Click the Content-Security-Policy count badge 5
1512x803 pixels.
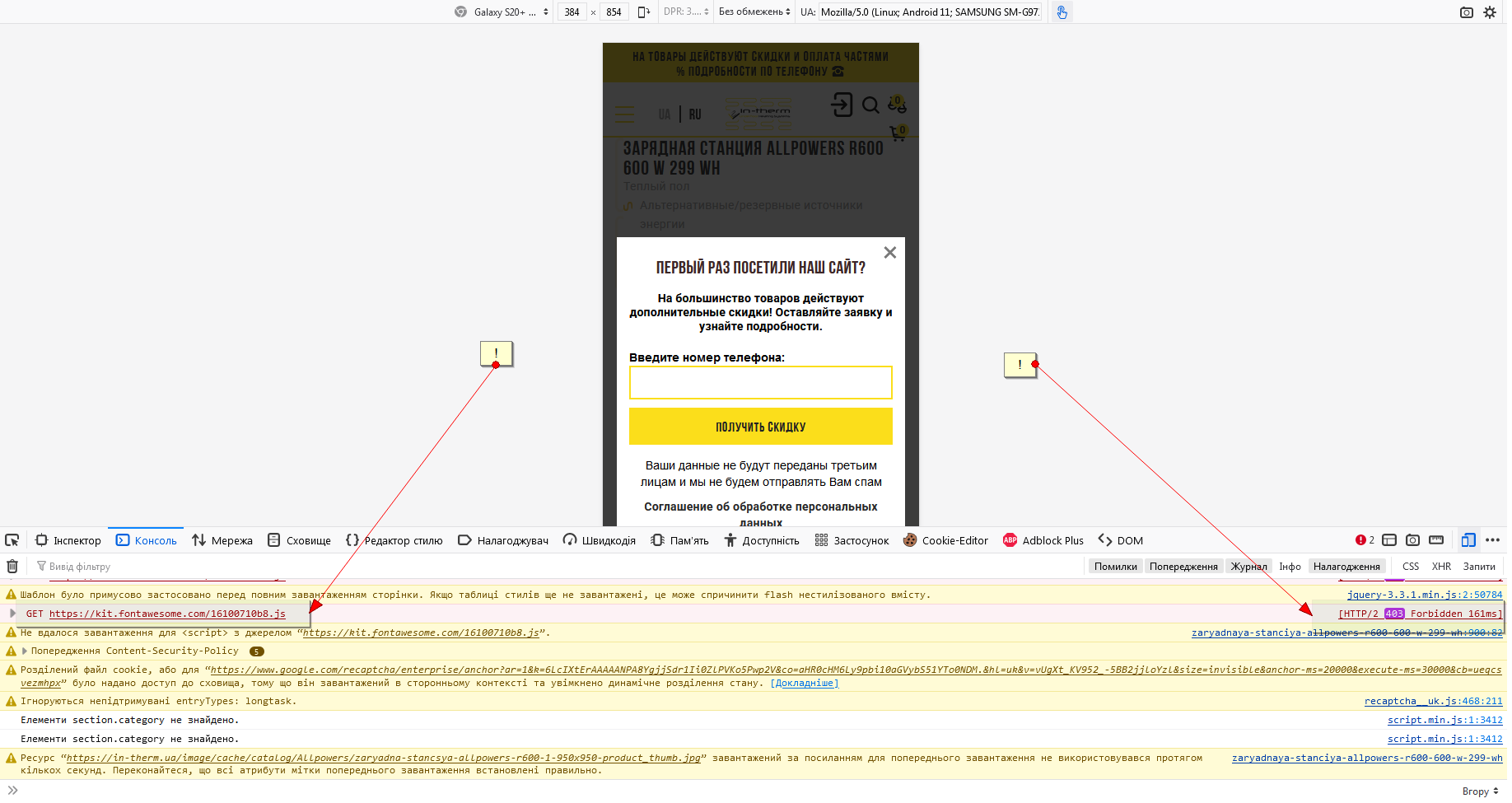(257, 651)
